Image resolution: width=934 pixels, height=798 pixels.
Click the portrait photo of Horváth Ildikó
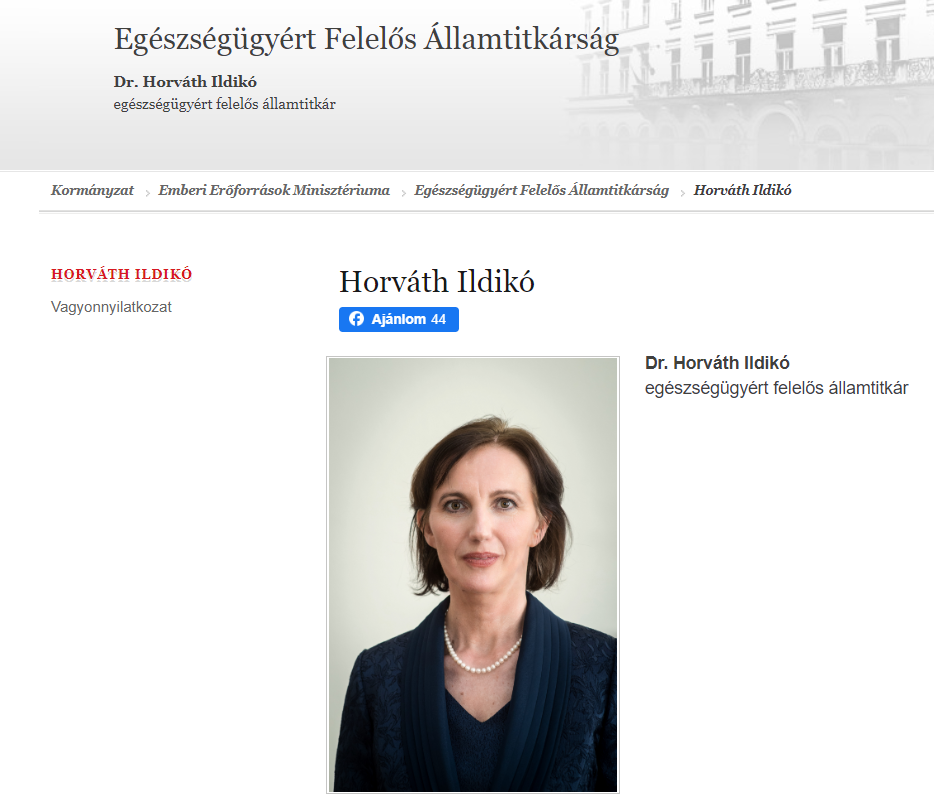pyautogui.click(x=473, y=575)
